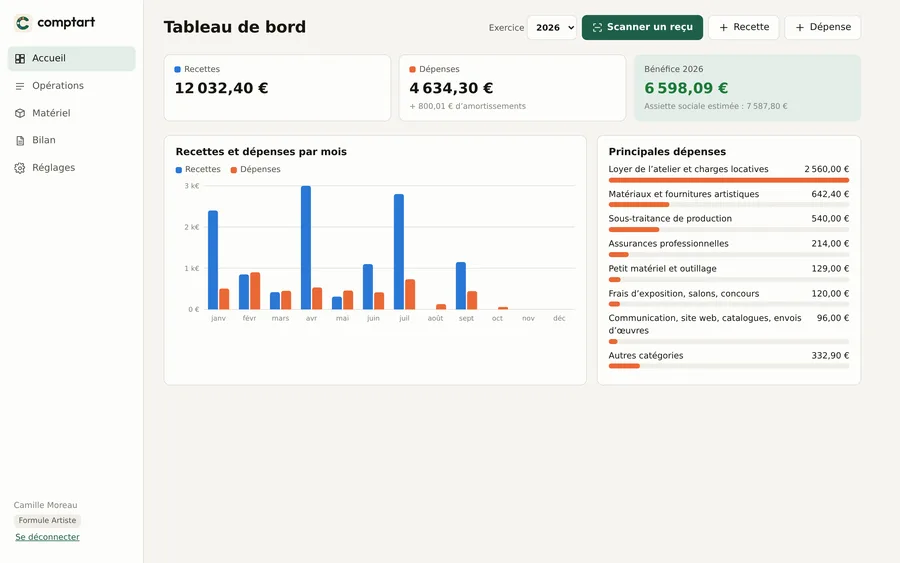
Task: Click the blue September revenue bar
Action: (x=461, y=286)
